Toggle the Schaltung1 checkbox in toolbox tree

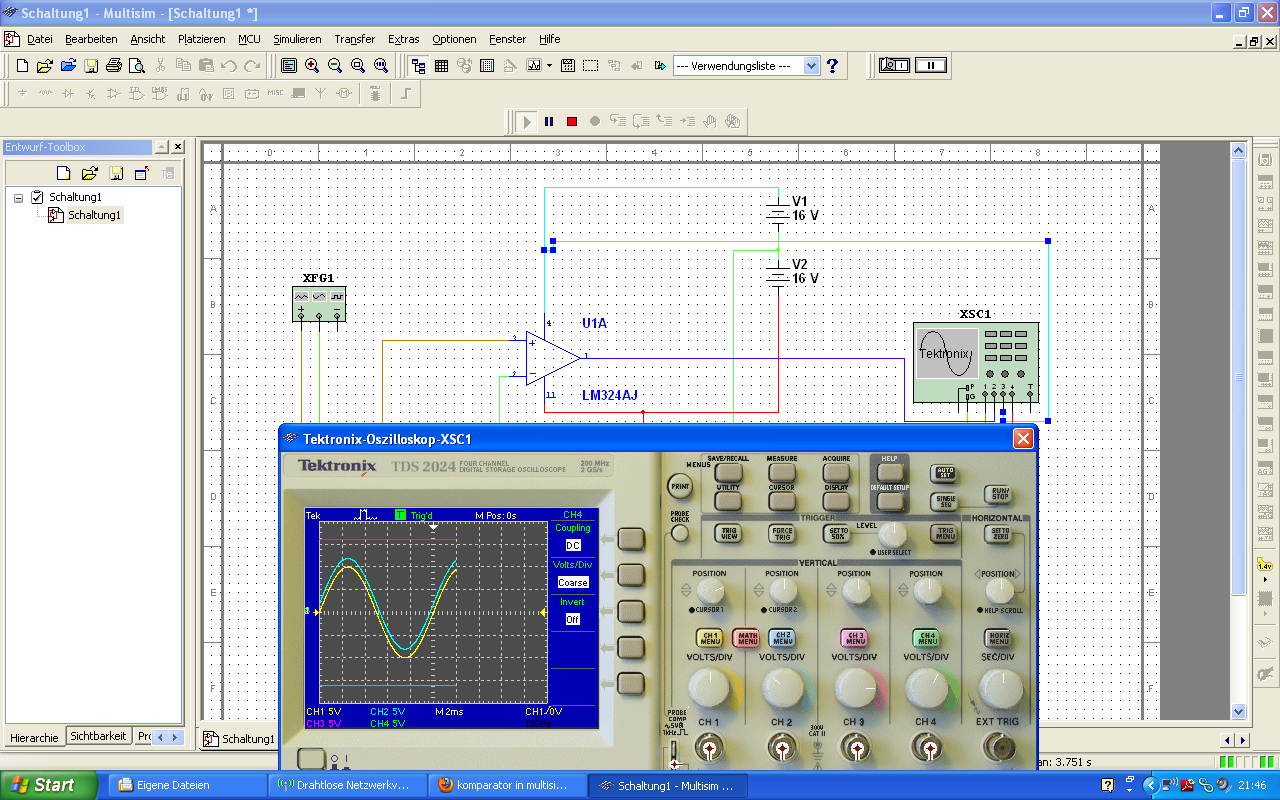point(37,197)
